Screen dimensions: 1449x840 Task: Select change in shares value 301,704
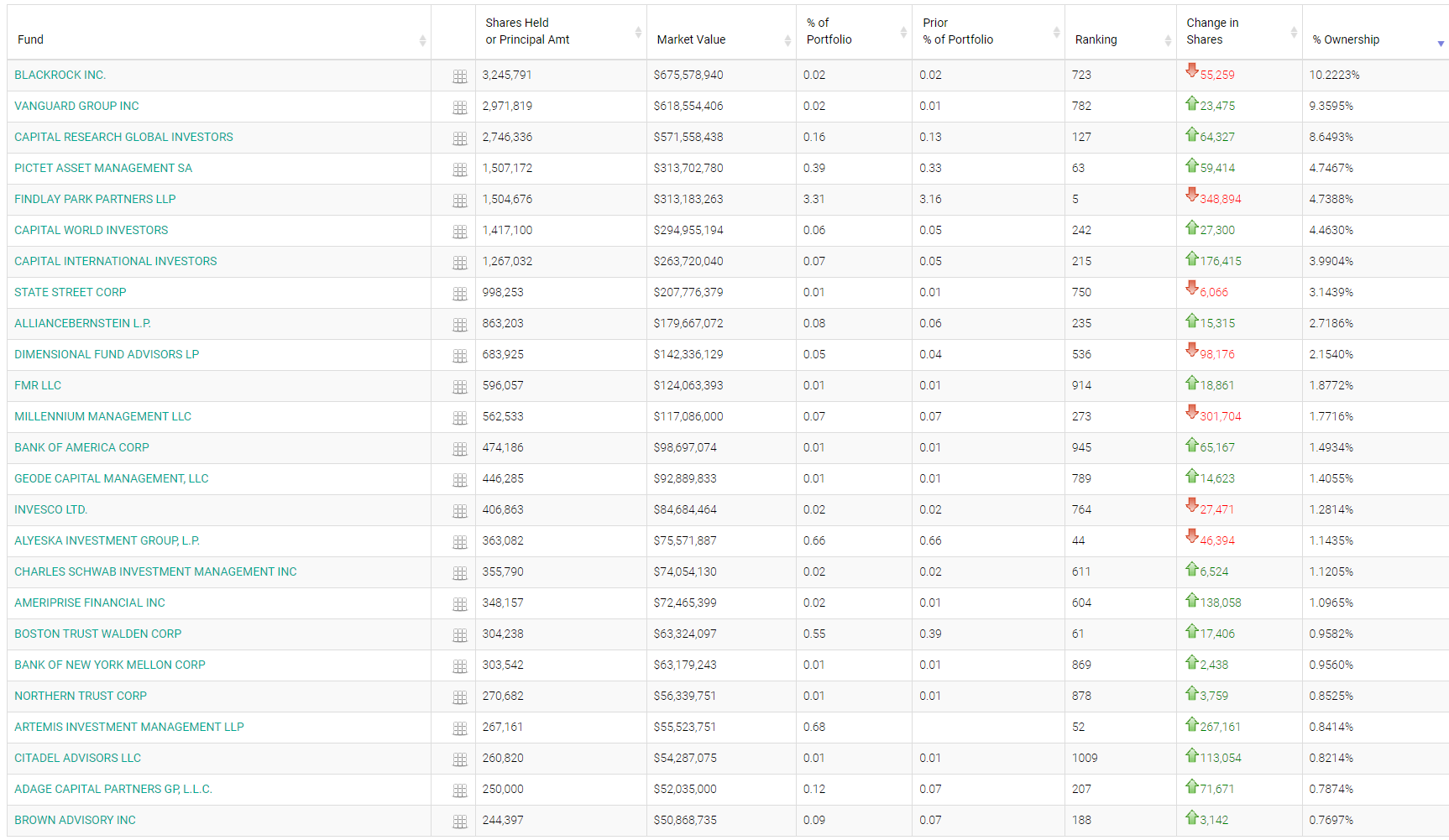tap(1220, 416)
